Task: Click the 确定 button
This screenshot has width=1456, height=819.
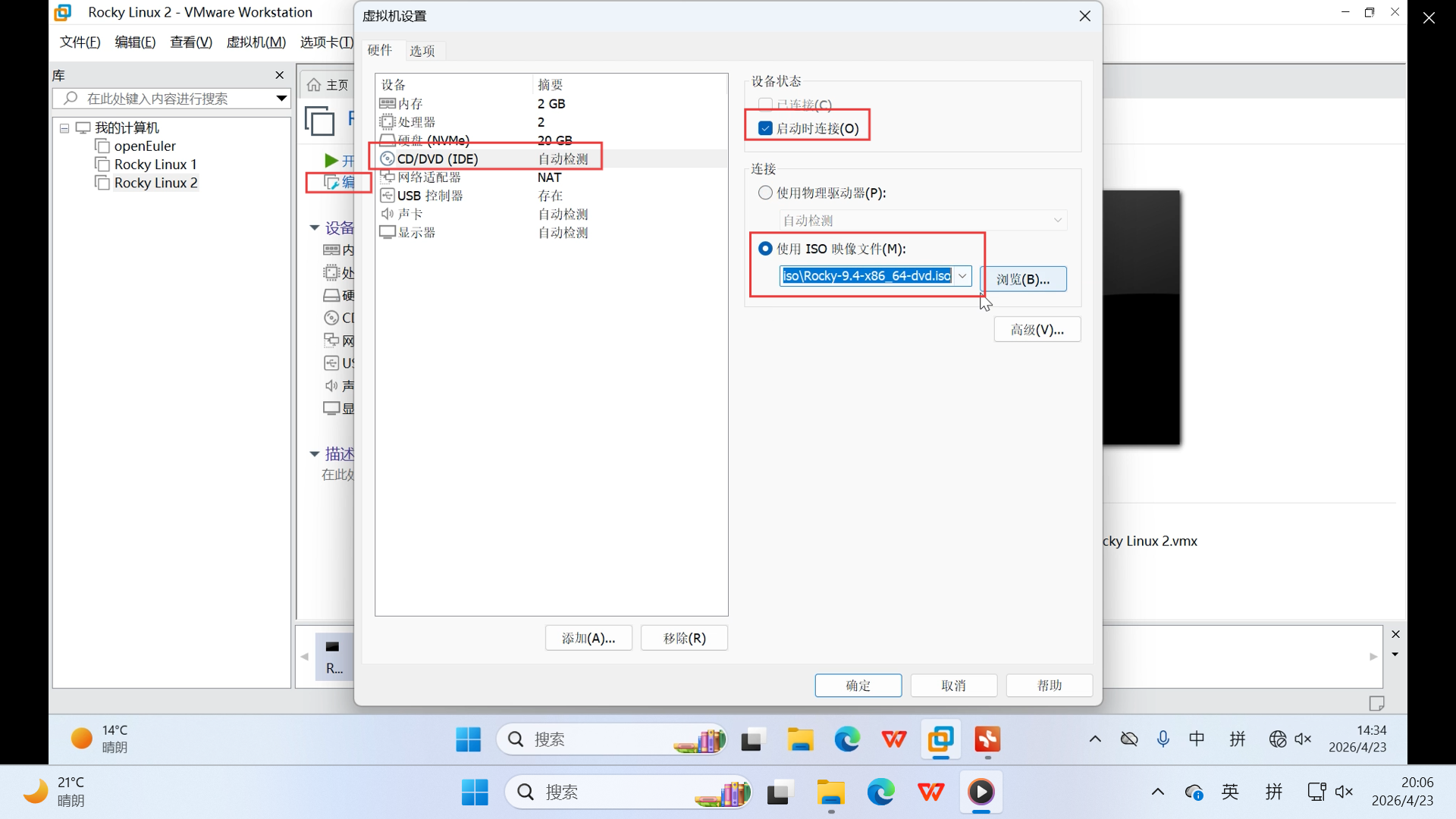Action: (x=858, y=686)
